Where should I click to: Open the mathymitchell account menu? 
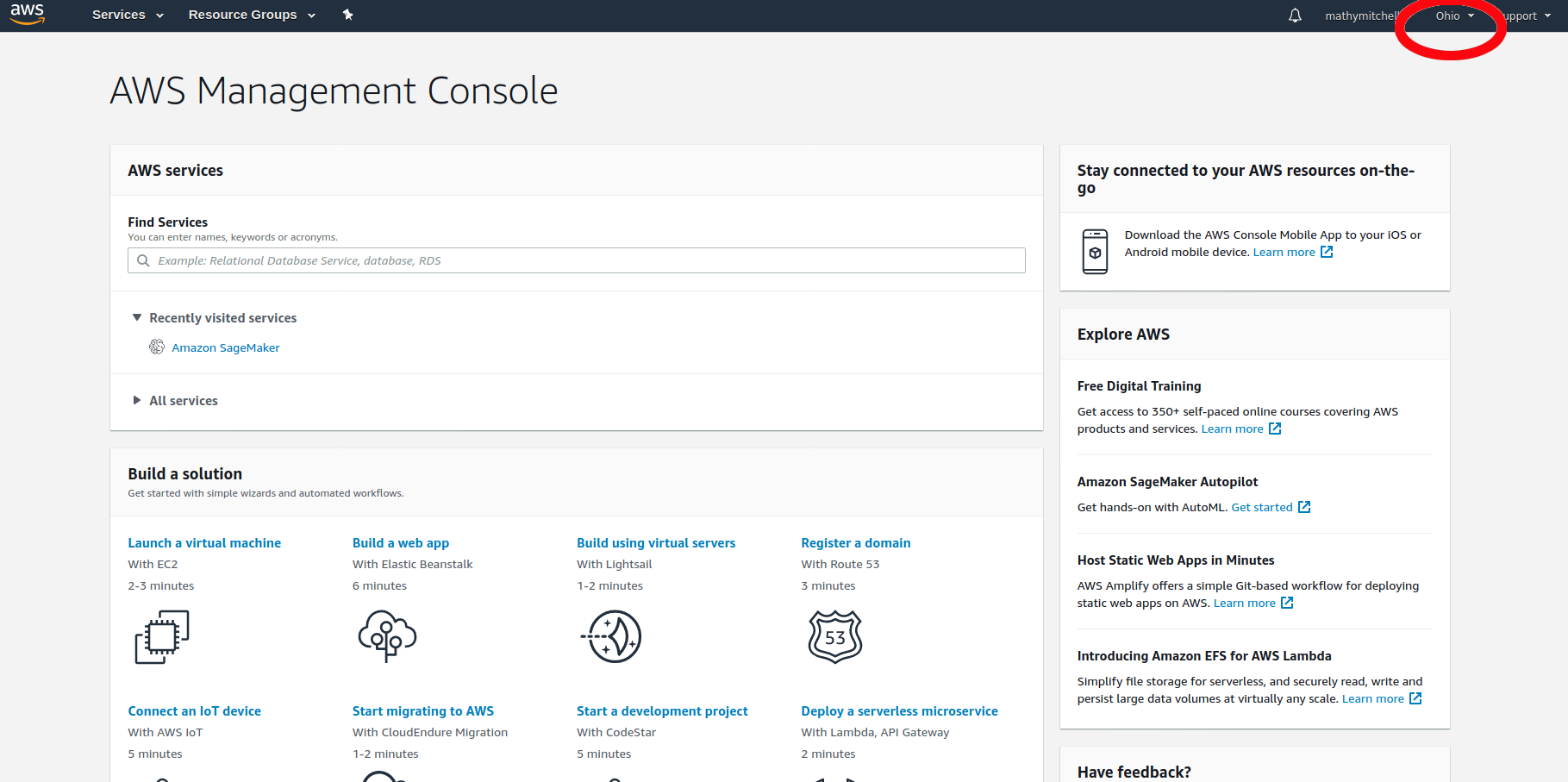click(1360, 16)
